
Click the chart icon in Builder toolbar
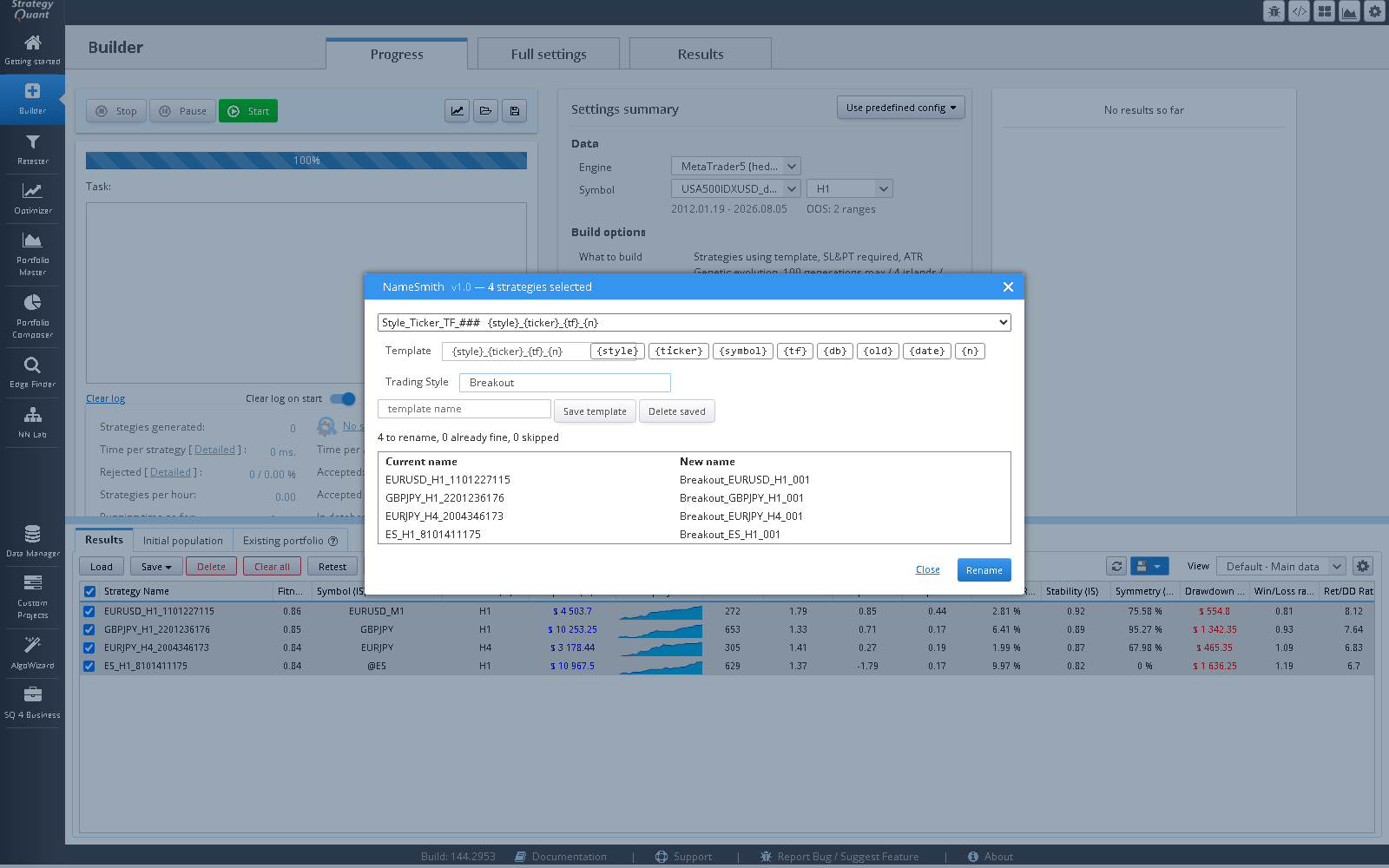tap(457, 111)
